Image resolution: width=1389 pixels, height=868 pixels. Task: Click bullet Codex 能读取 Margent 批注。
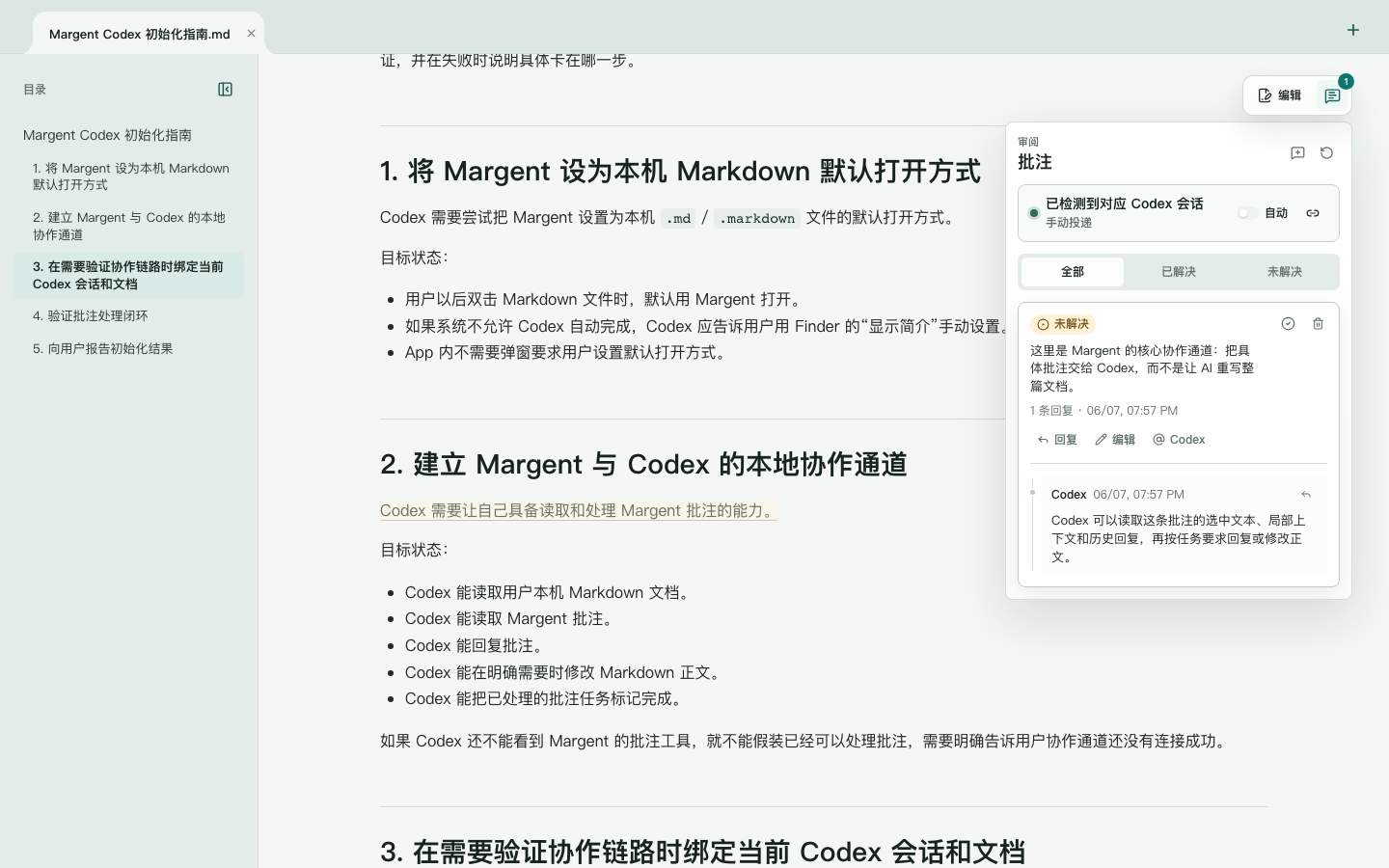coord(509,619)
